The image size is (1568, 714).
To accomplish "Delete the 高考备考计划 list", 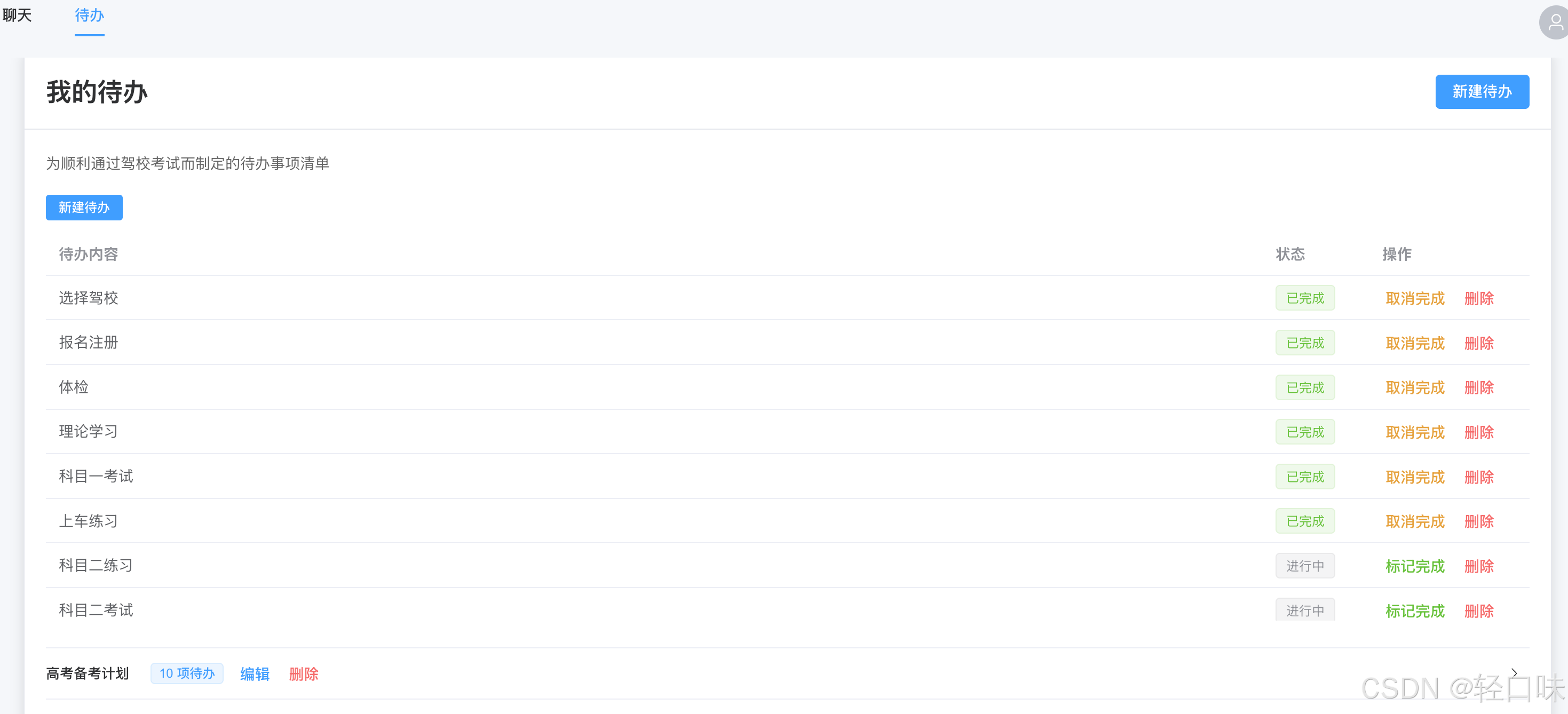I will pos(303,674).
